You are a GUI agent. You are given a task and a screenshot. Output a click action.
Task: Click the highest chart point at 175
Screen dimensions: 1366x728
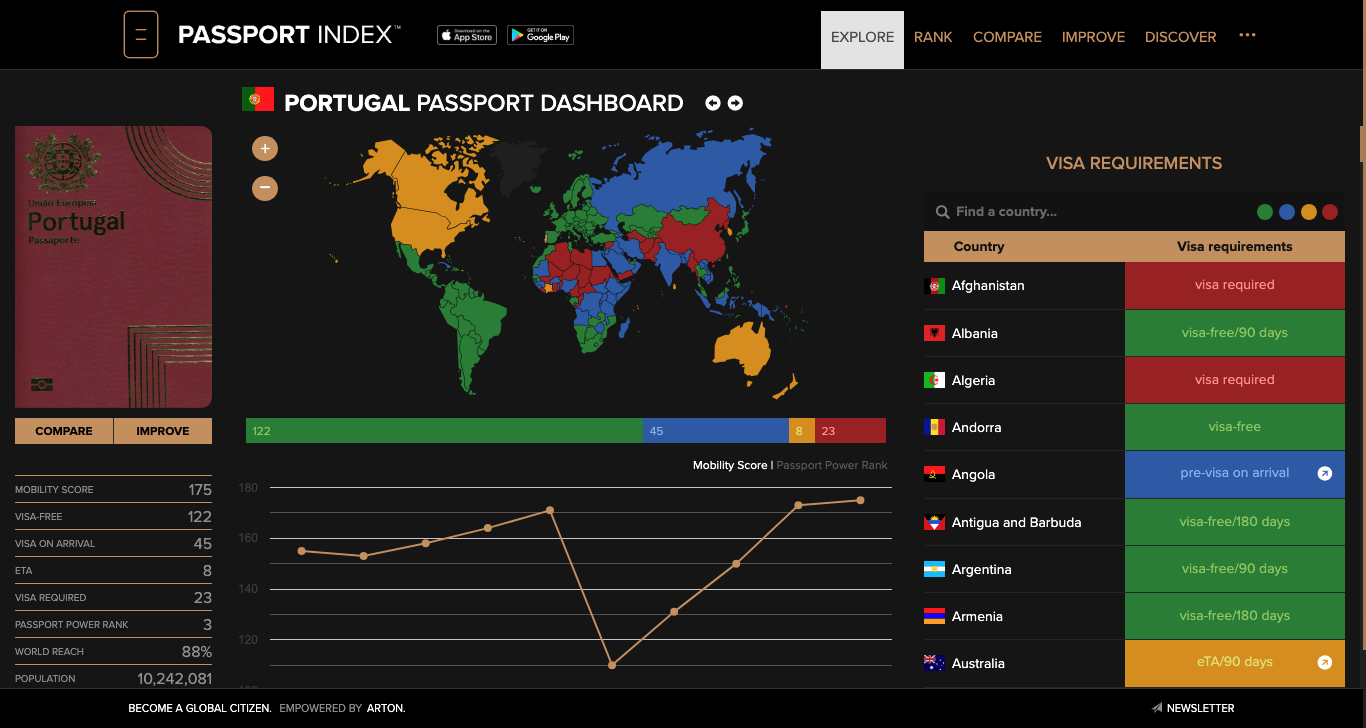(x=860, y=500)
